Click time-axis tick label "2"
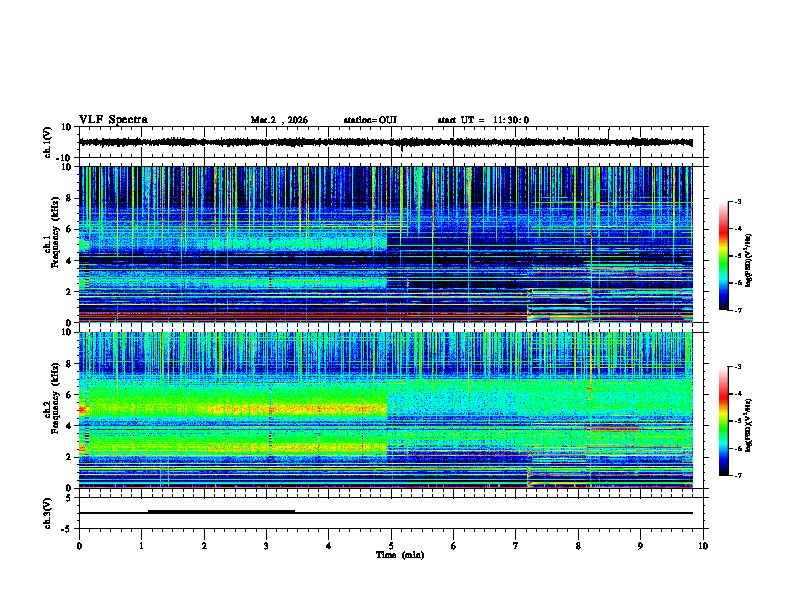 point(204,546)
